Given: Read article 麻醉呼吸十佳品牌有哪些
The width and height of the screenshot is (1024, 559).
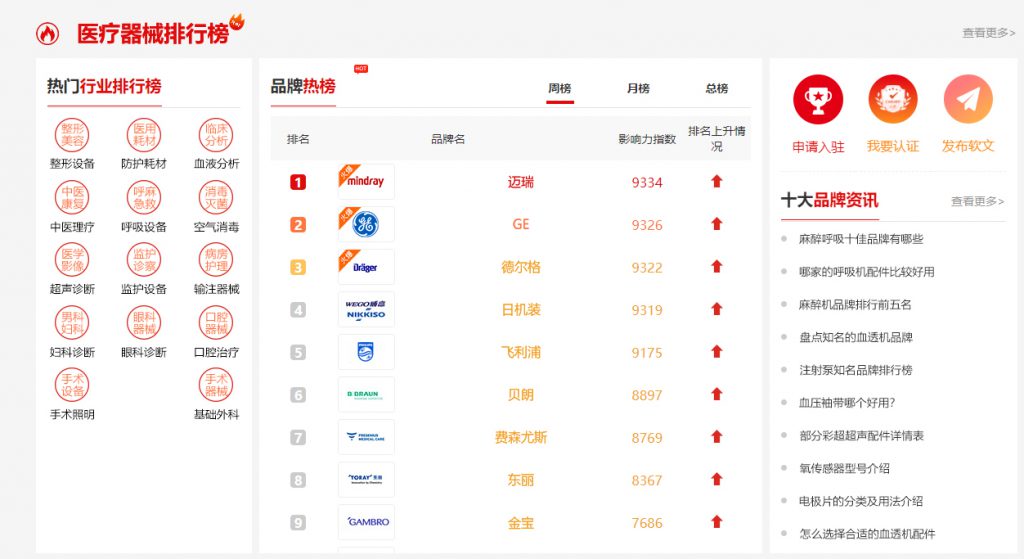Looking at the screenshot, I should click(861, 239).
